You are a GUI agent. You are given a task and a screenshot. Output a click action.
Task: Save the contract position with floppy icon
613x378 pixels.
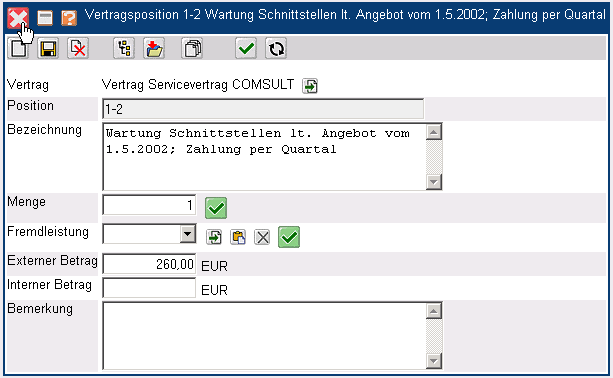[x=48, y=48]
